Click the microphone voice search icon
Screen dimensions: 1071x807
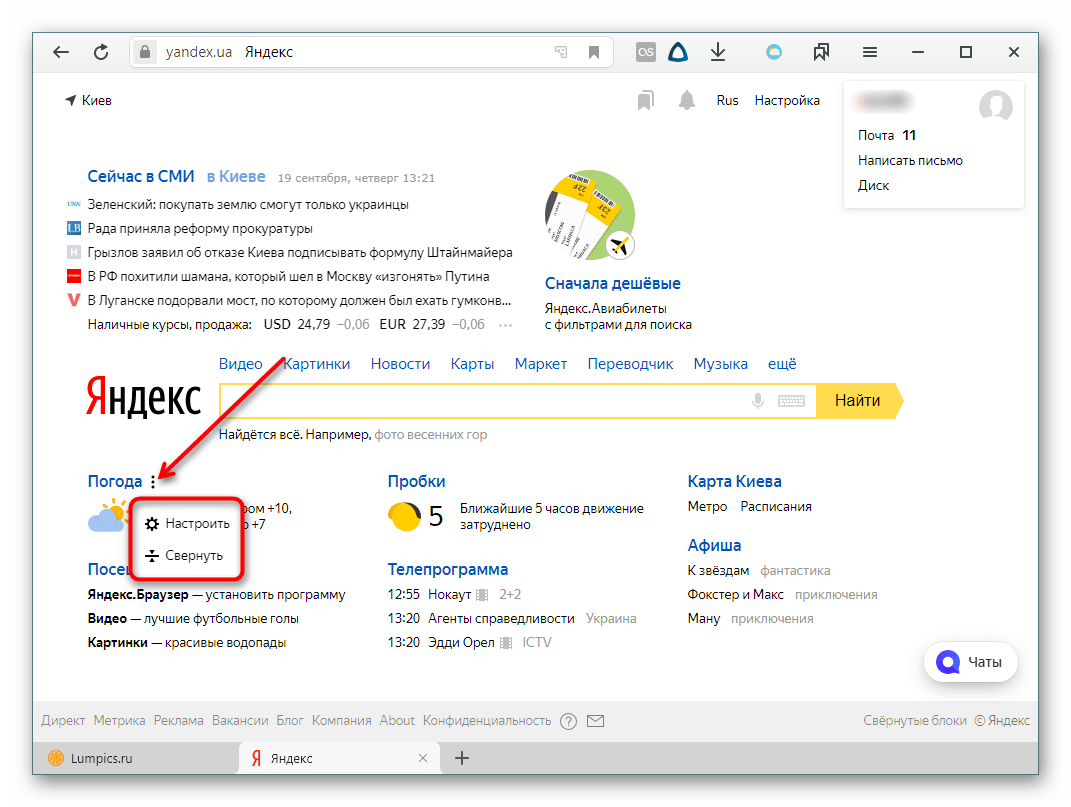[758, 401]
